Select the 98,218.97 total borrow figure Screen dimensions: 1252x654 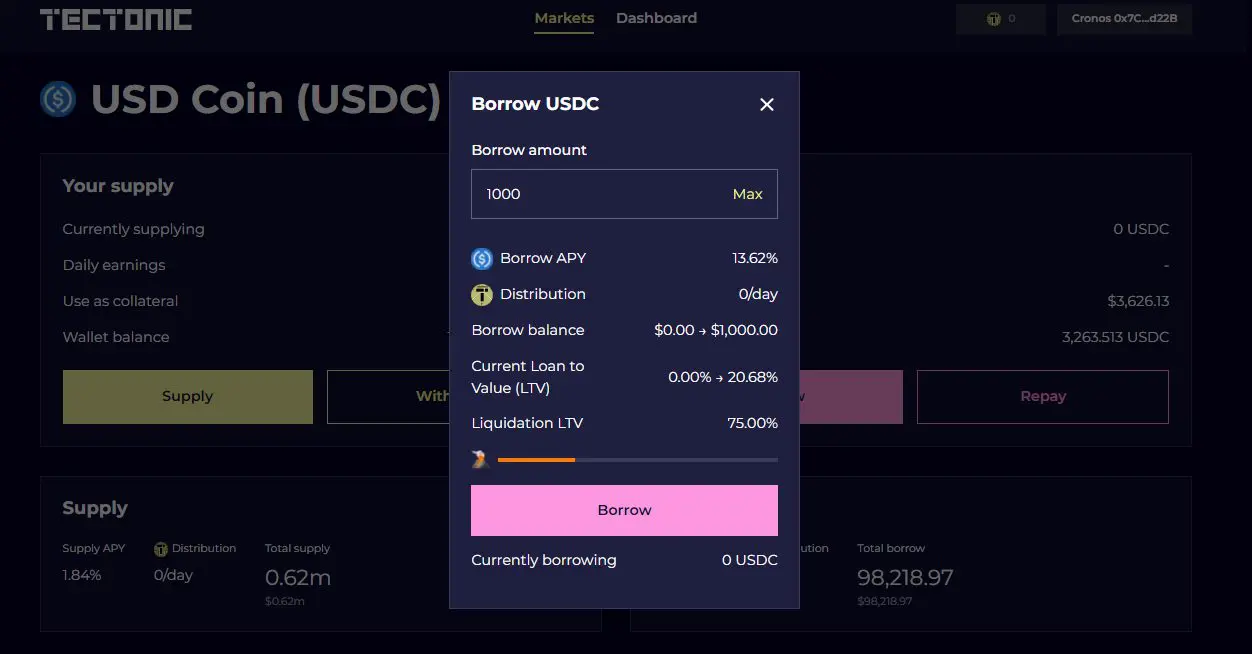(x=905, y=578)
